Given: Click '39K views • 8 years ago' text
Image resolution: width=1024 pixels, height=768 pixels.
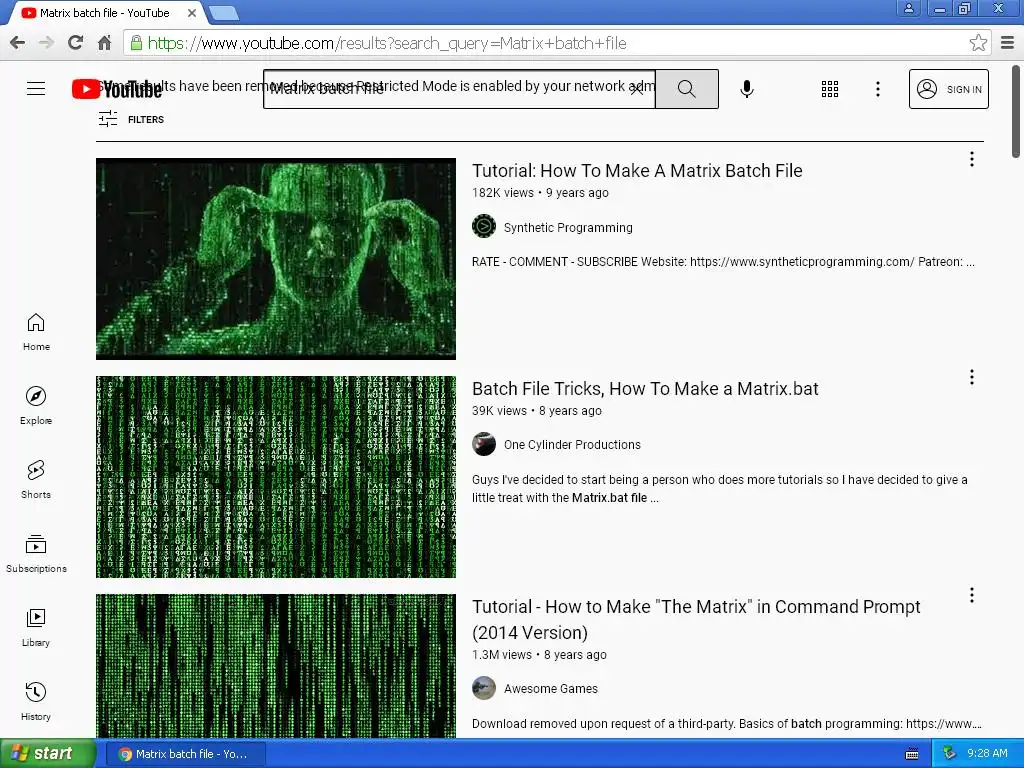Looking at the screenshot, I should (x=537, y=411).
